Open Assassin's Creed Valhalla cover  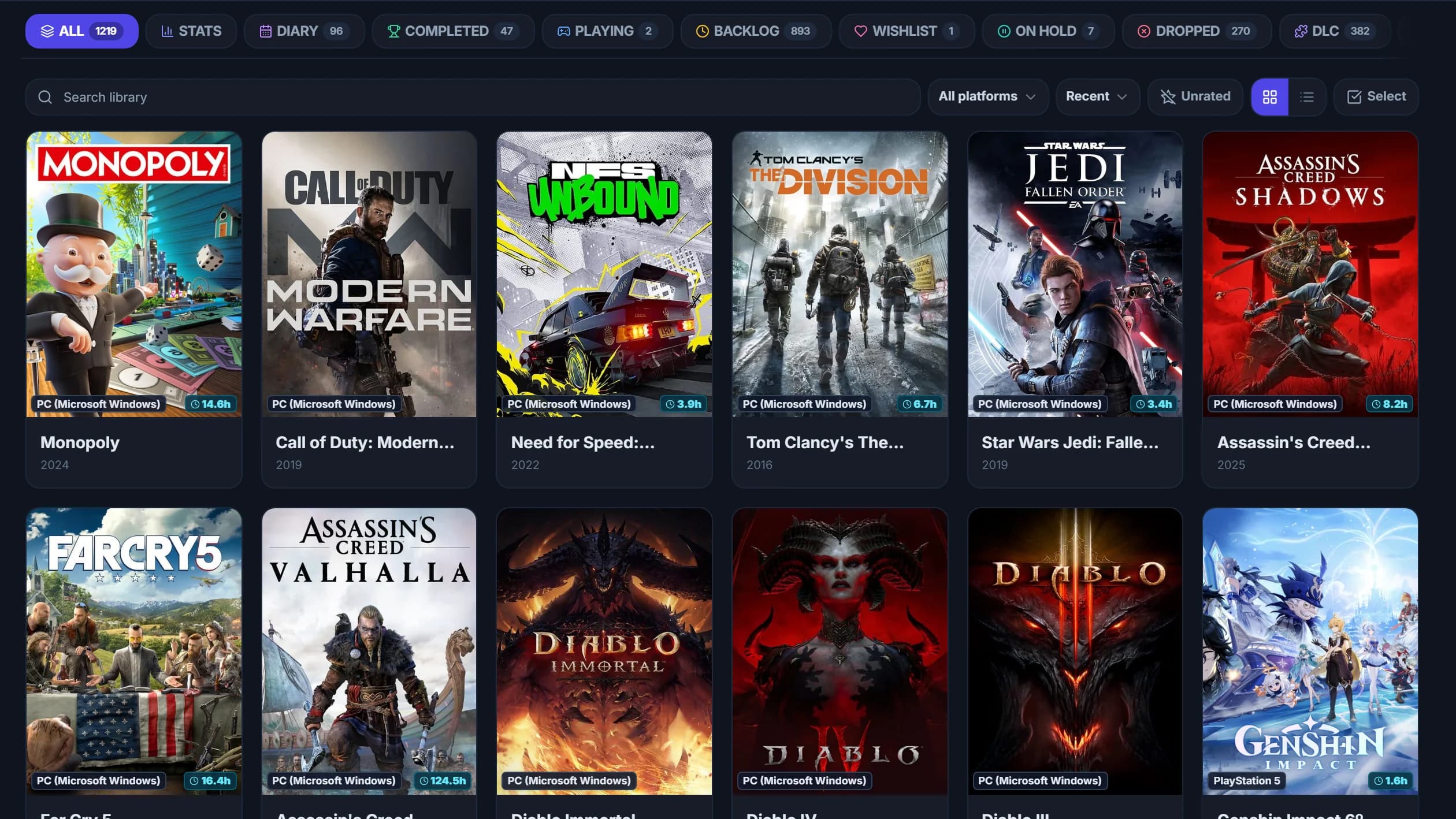369,651
